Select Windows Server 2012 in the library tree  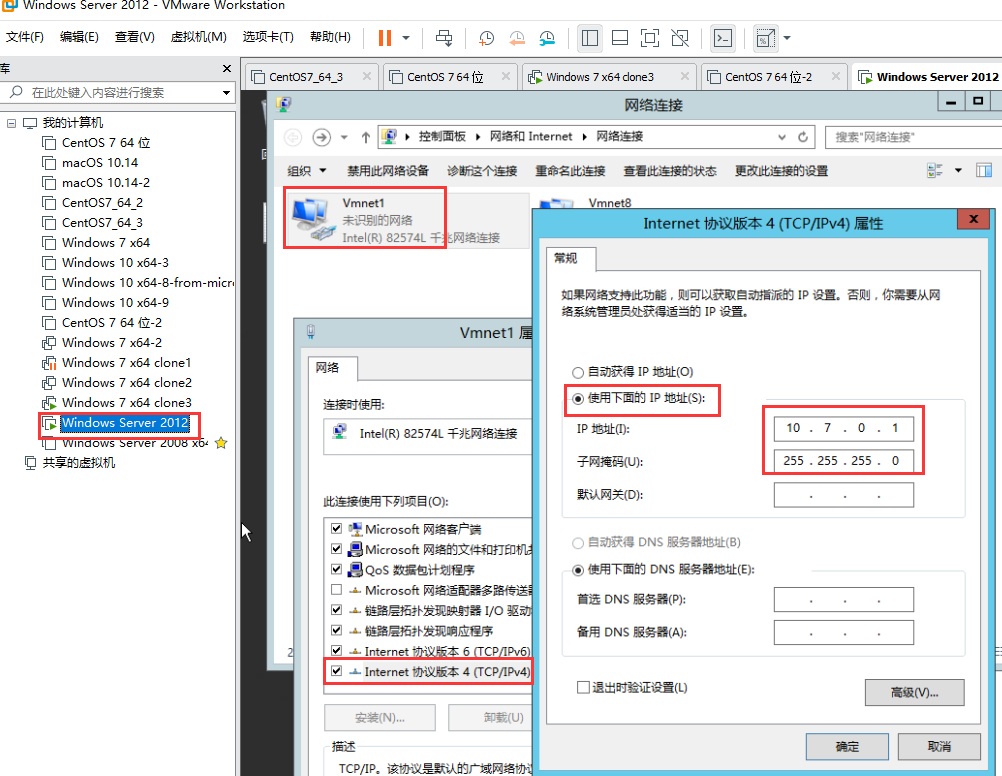click(x=125, y=423)
